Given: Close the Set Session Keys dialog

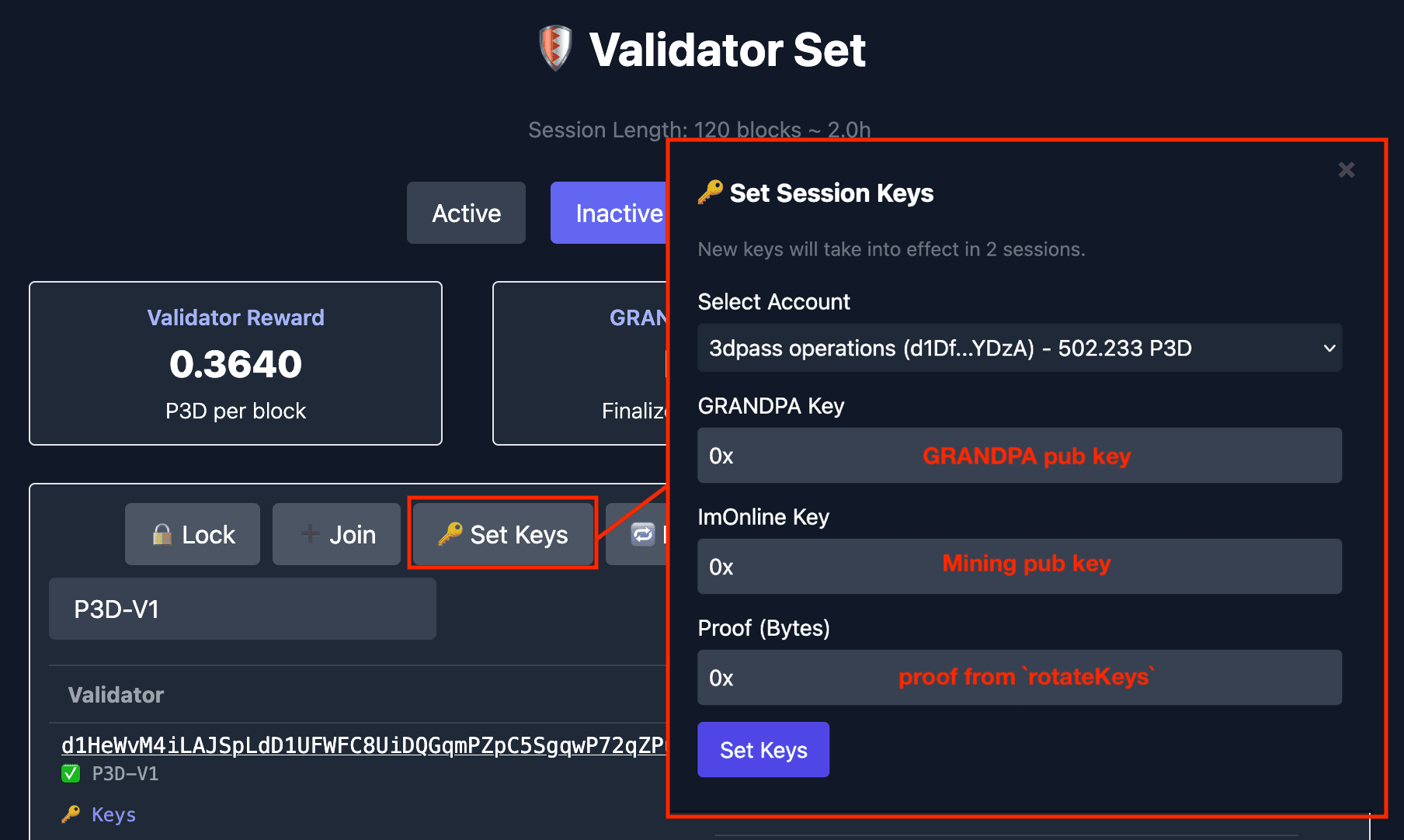Looking at the screenshot, I should (1346, 169).
